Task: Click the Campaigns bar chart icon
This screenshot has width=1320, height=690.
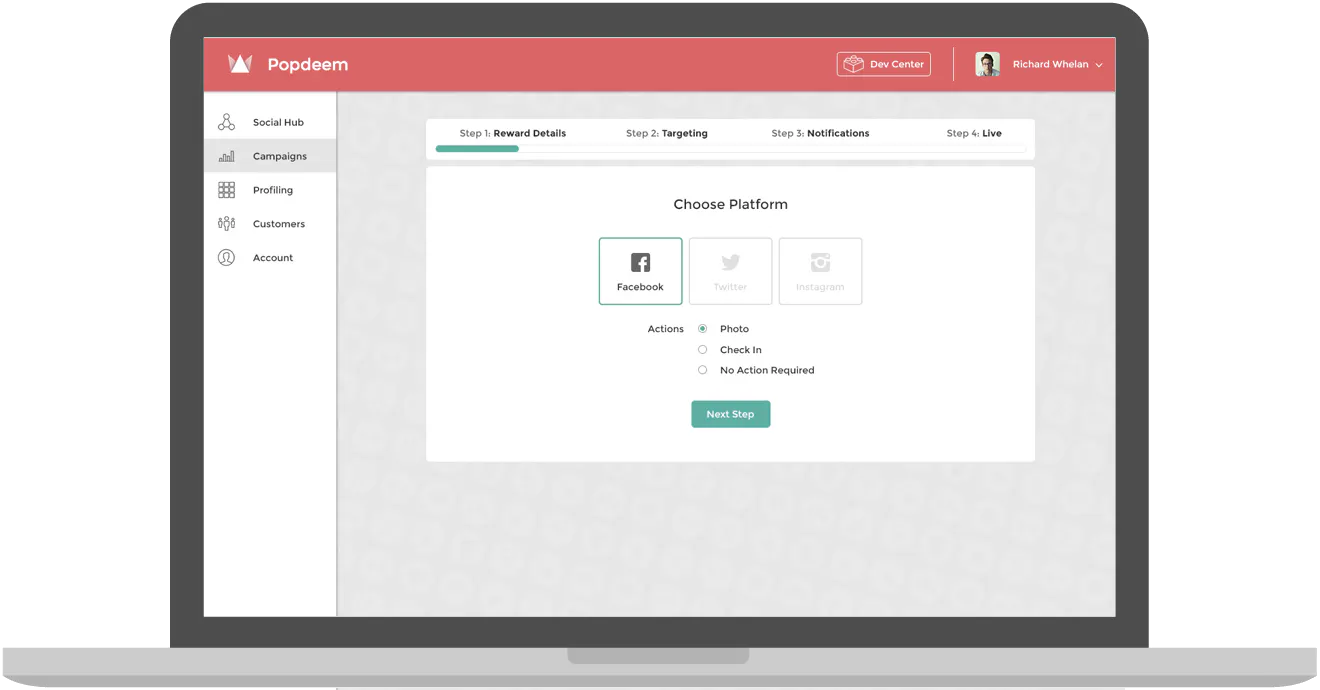Action: click(x=227, y=156)
